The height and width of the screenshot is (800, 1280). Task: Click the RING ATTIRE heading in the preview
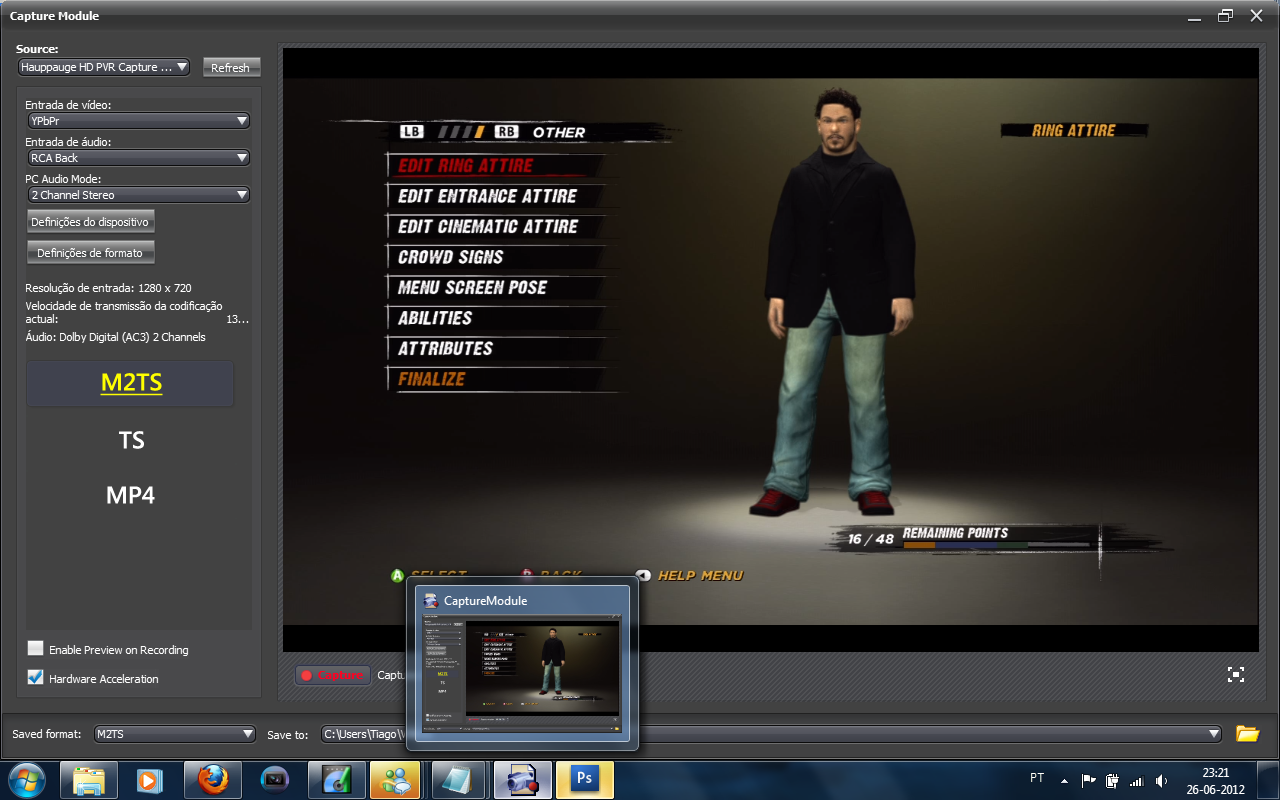[1074, 130]
